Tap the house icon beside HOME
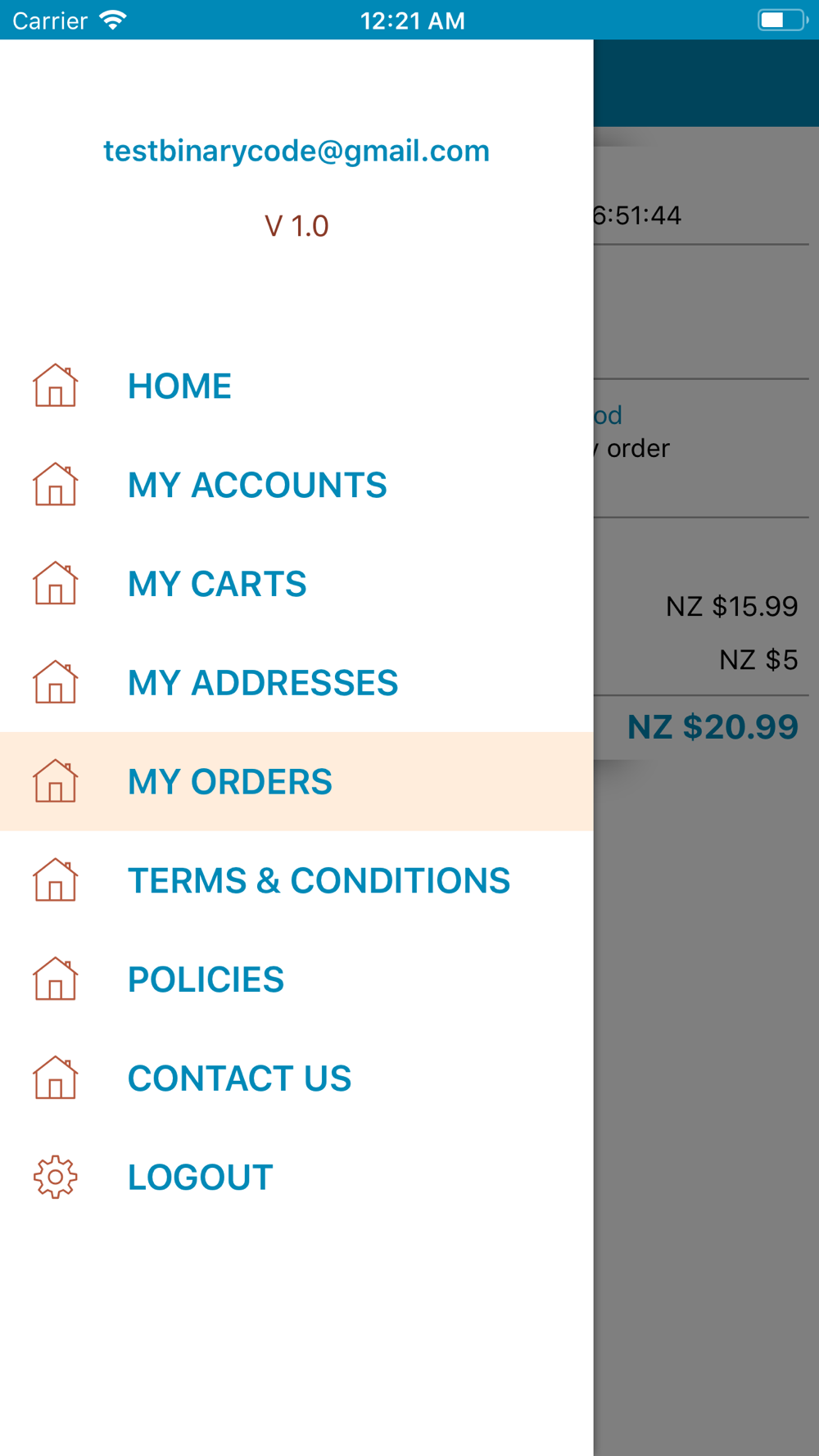This screenshot has height=1456, width=819. point(55,386)
